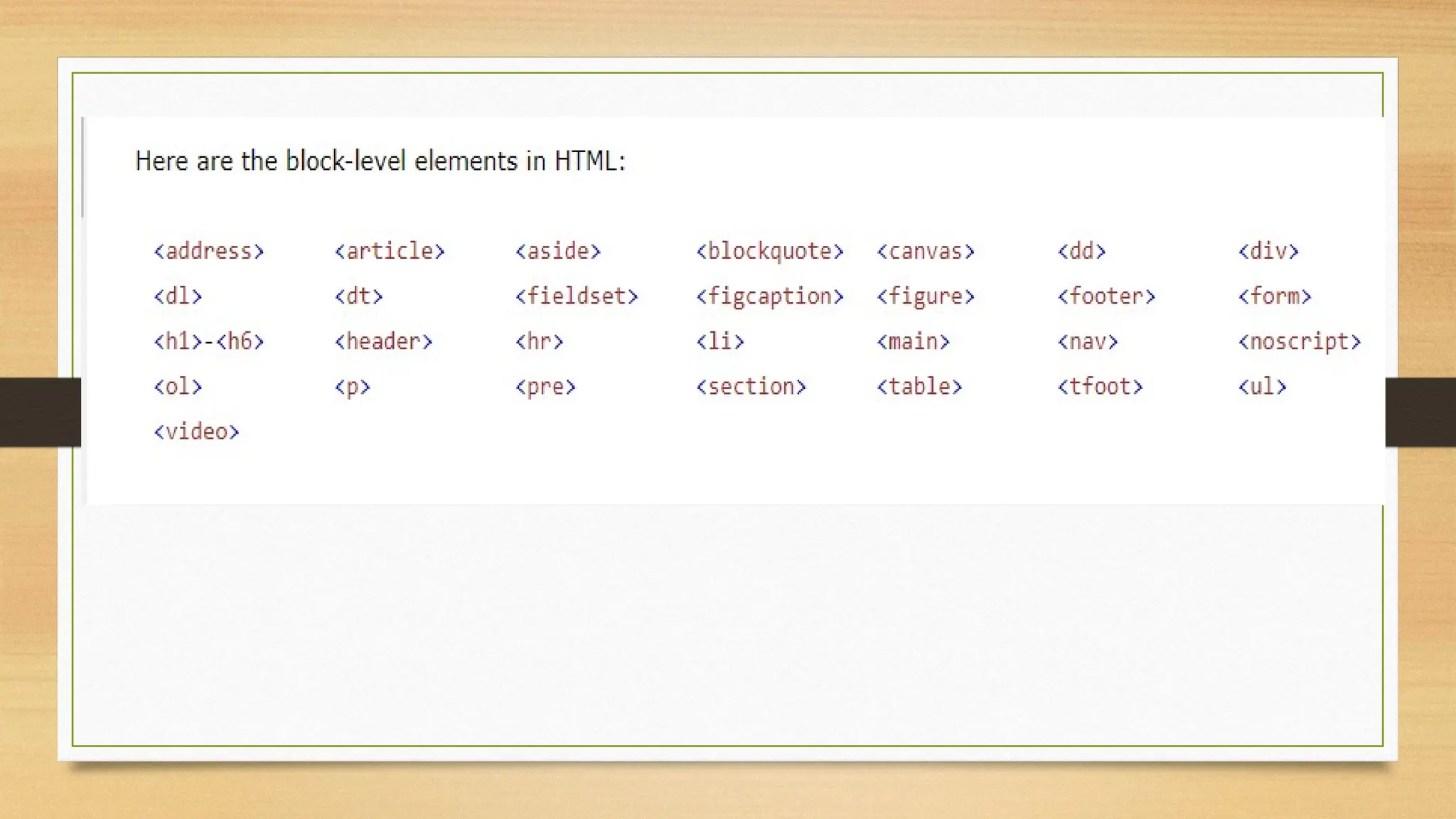Click the block-level elements heading text
This screenshot has width=1456, height=819.
coord(380,161)
